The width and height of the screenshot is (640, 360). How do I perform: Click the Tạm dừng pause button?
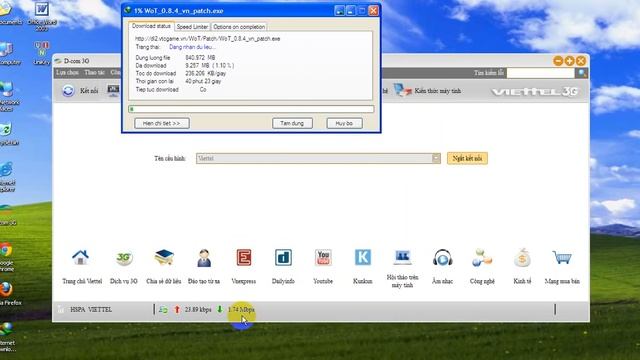click(292, 123)
